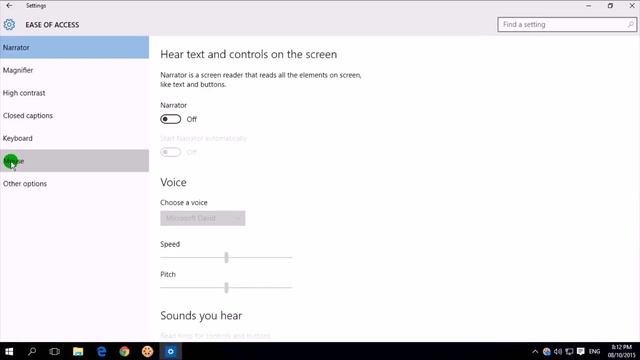Viewport: 640px width, 360px height.
Task: Open the clock and date flyout
Action: (x=622, y=351)
